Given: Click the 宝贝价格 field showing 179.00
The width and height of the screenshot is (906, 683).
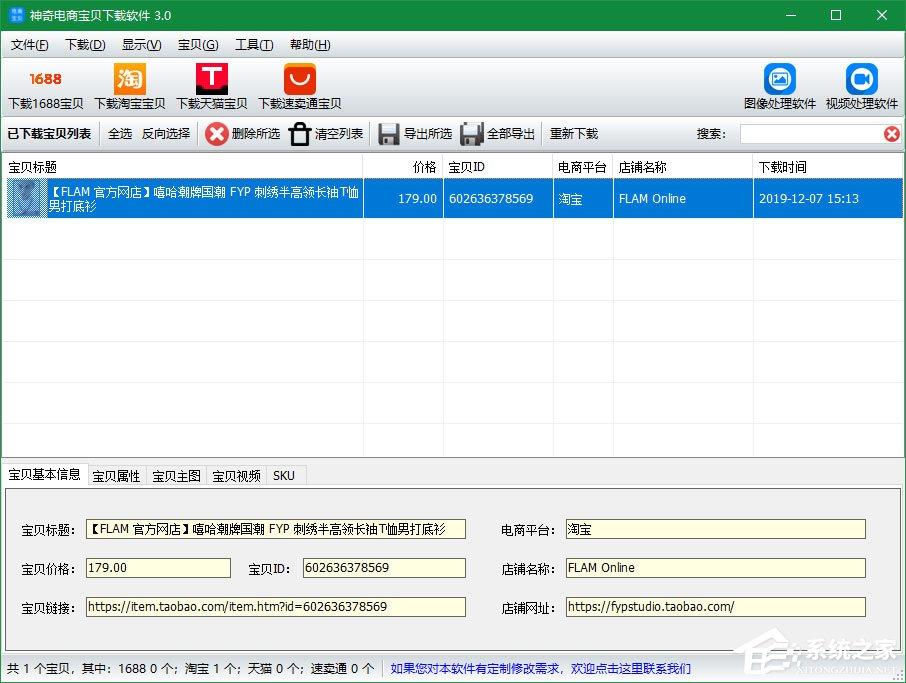Looking at the screenshot, I should pyautogui.click(x=158, y=568).
